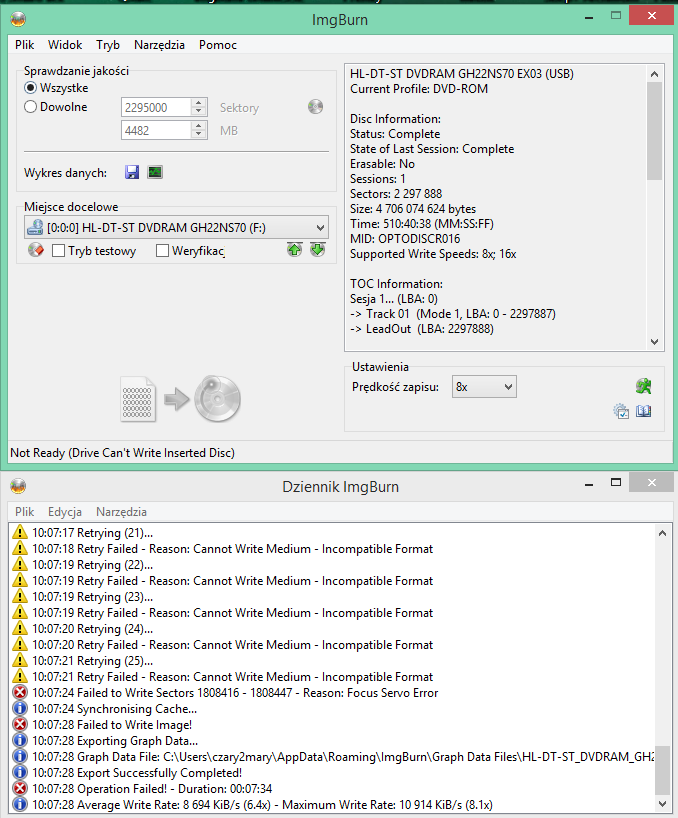Click the 'MID: OPTODISCR016' disc info line
Image resolution: width=678 pixels, height=818 pixels.
405,239
